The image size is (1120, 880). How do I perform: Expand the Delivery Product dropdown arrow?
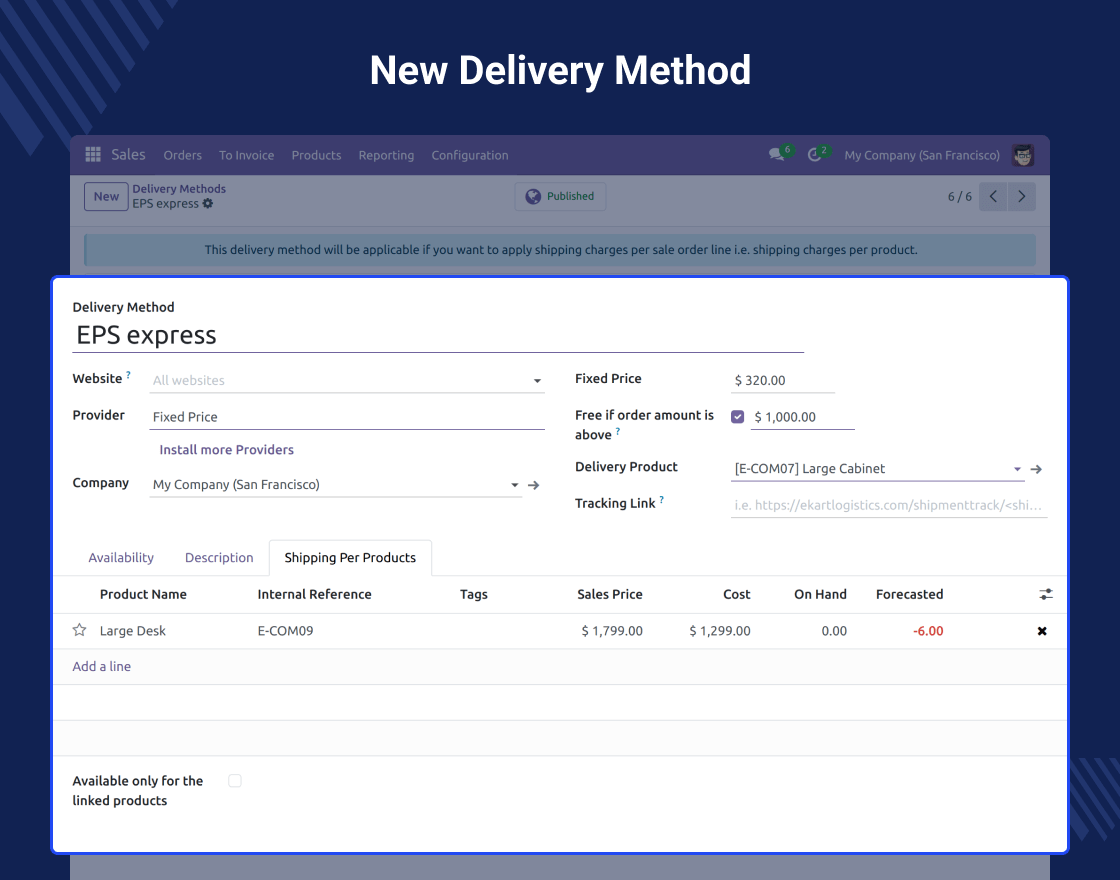click(x=1017, y=469)
